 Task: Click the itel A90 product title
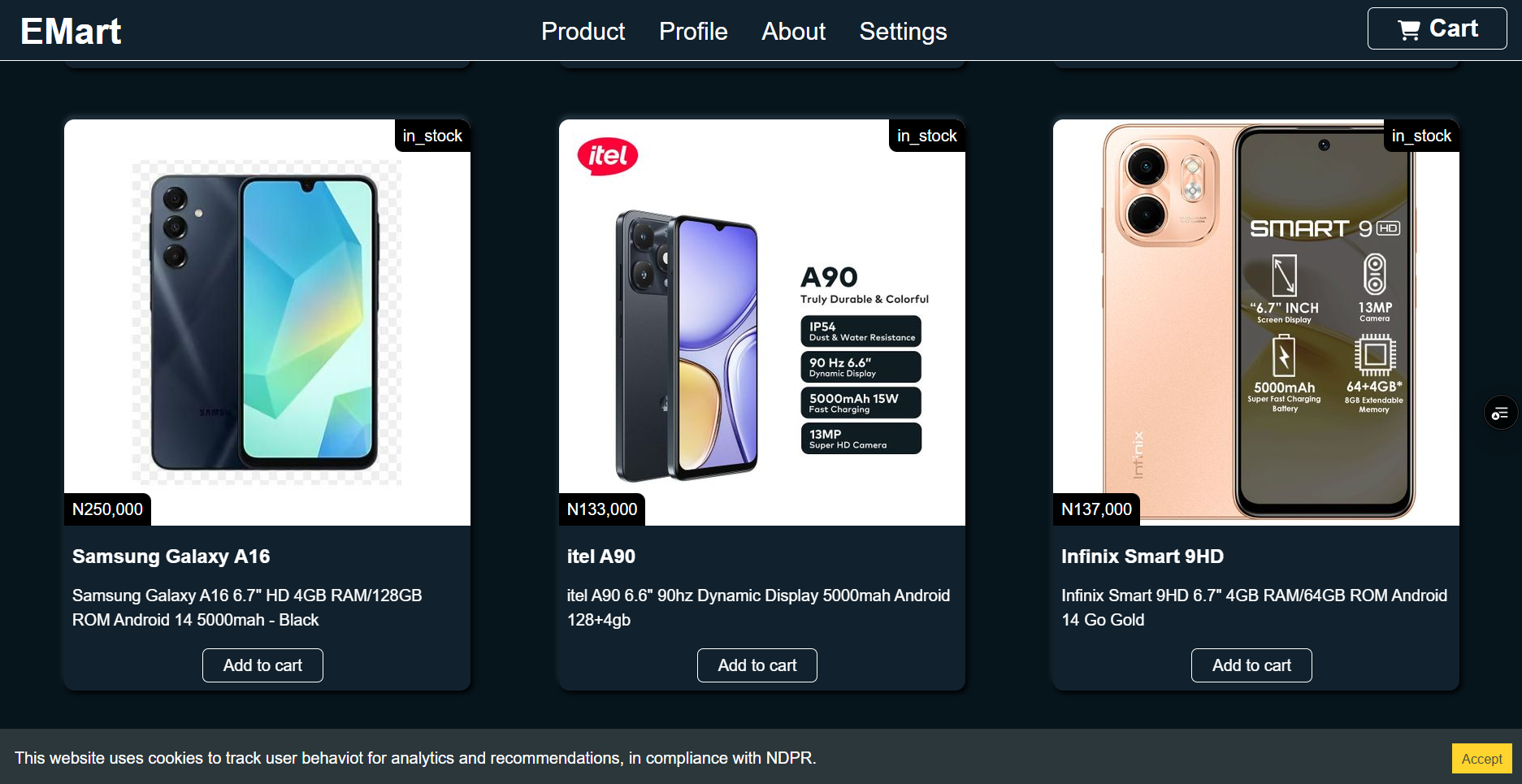point(601,557)
